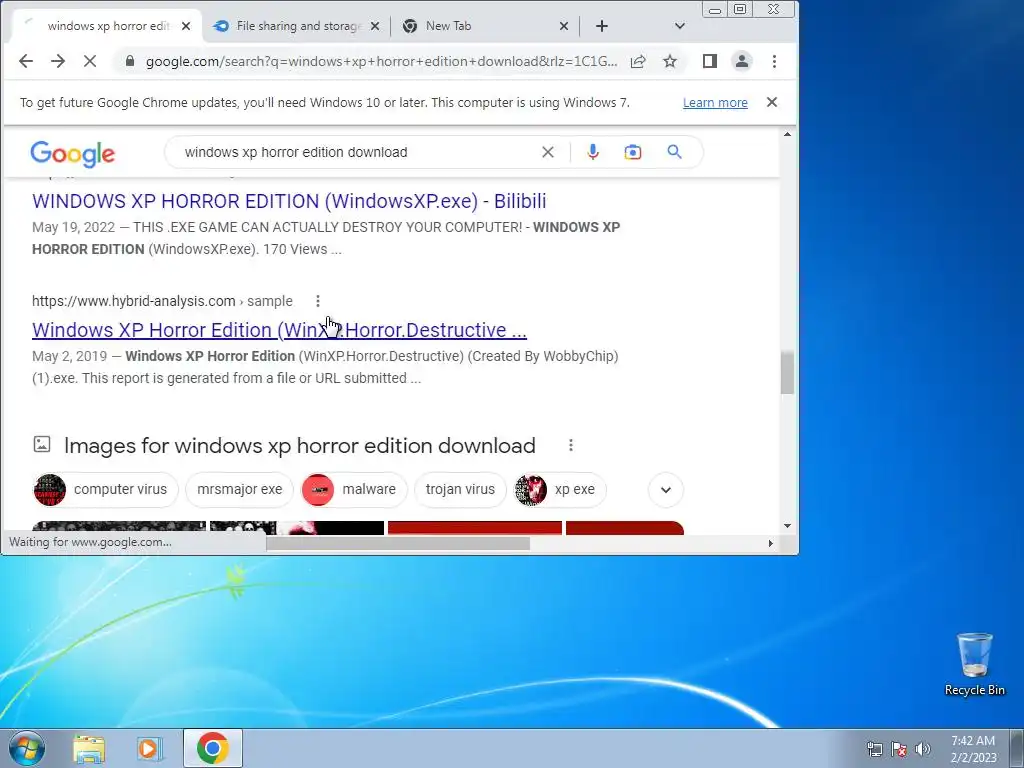
Task: Go forward with the forward arrow
Action: (x=58, y=61)
